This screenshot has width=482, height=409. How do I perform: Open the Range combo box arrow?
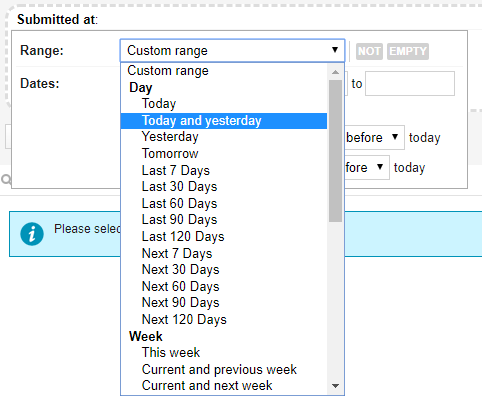(x=335, y=50)
